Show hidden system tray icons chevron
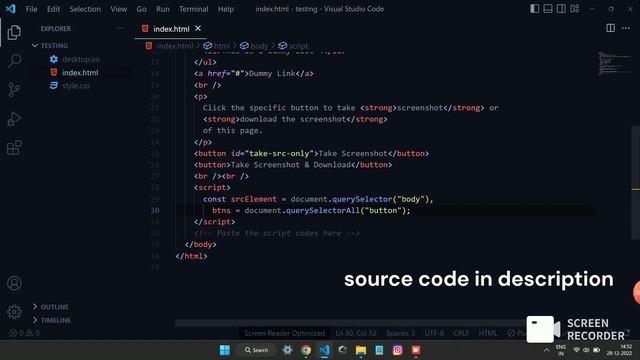This screenshot has height=360, width=640. tap(547, 350)
